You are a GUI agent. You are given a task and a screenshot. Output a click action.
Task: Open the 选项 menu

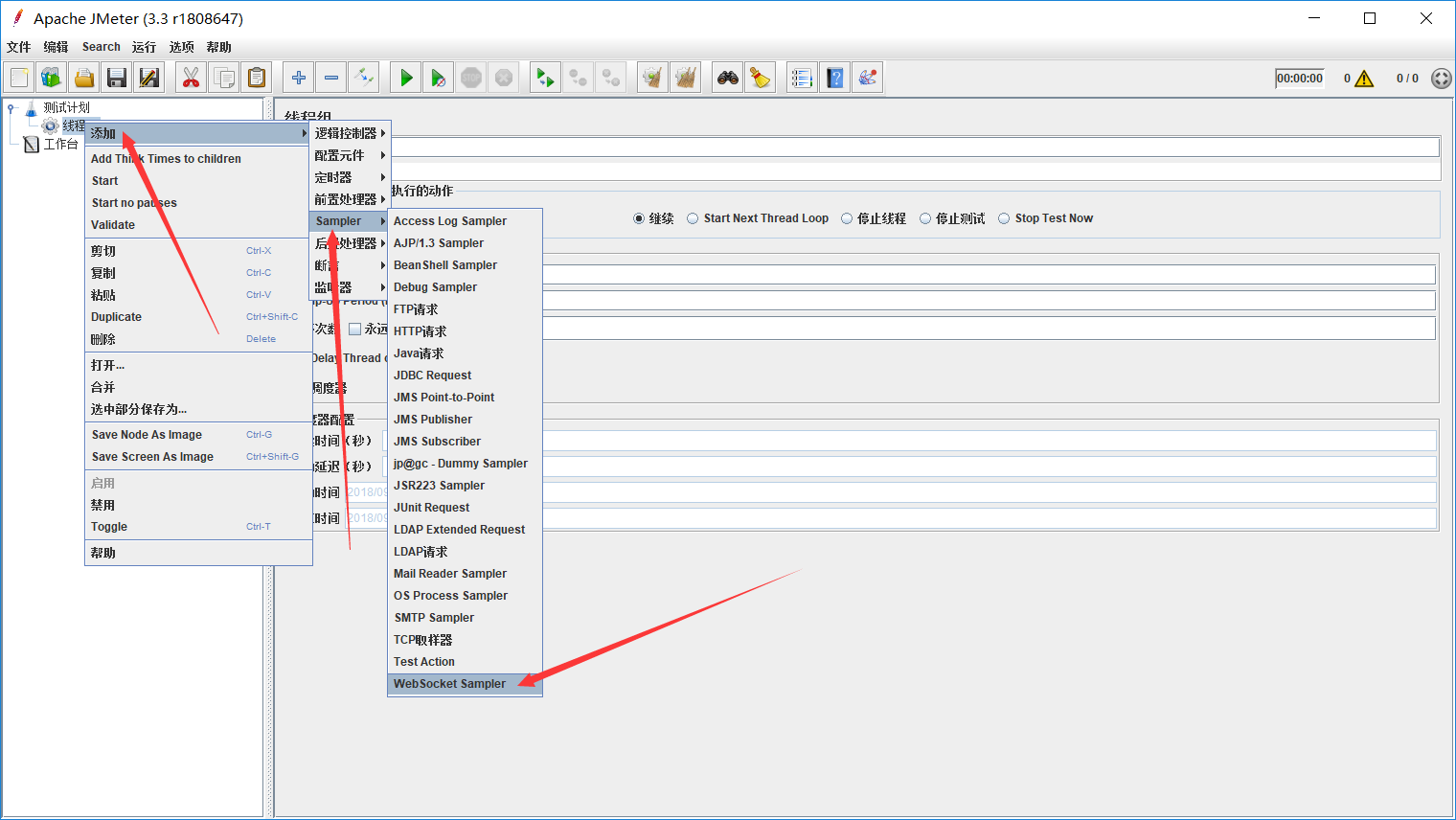click(181, 47)
